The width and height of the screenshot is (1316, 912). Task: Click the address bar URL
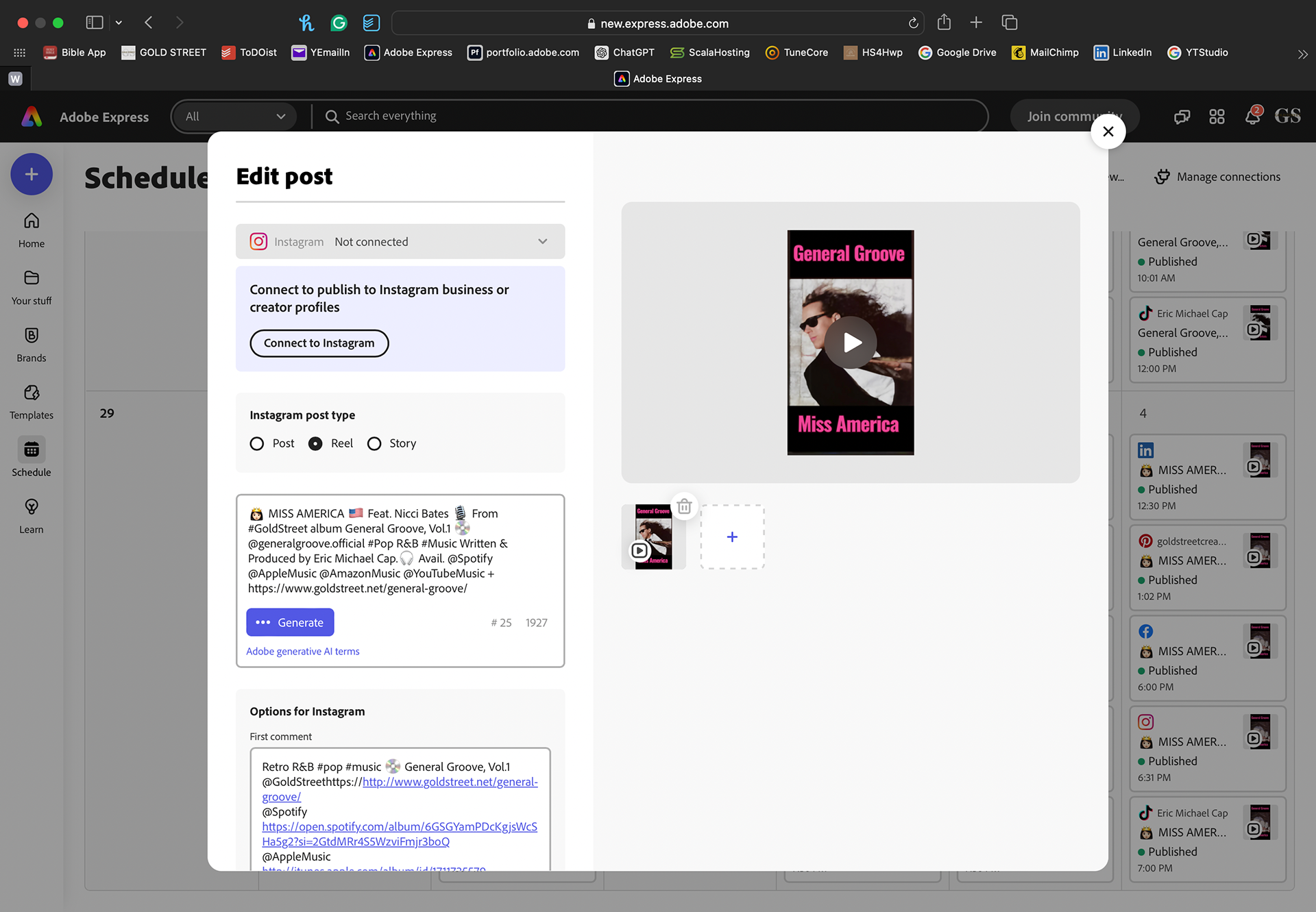click(658, 23)
